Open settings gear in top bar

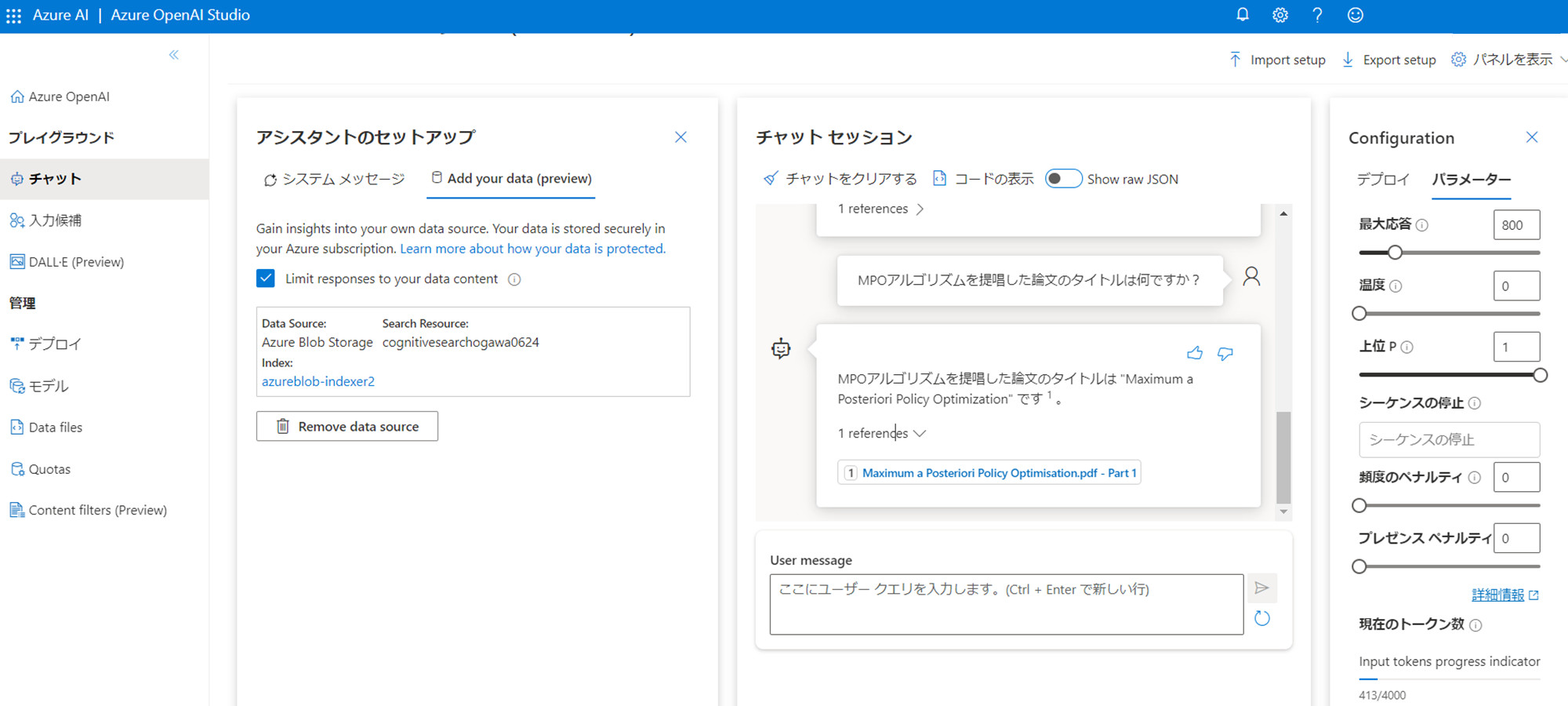click(1280, 15)
